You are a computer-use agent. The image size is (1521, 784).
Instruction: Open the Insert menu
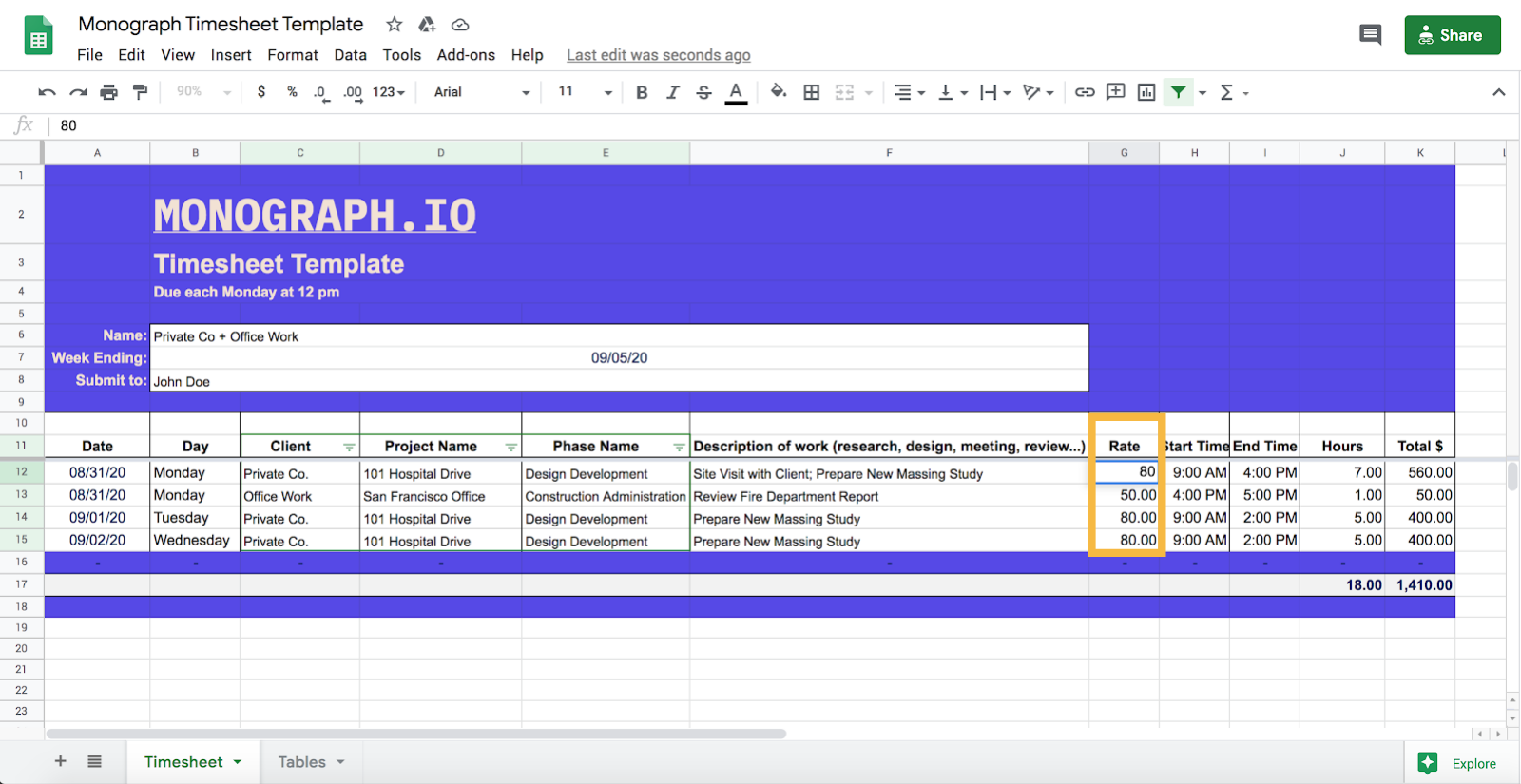(x=231, y=55)
